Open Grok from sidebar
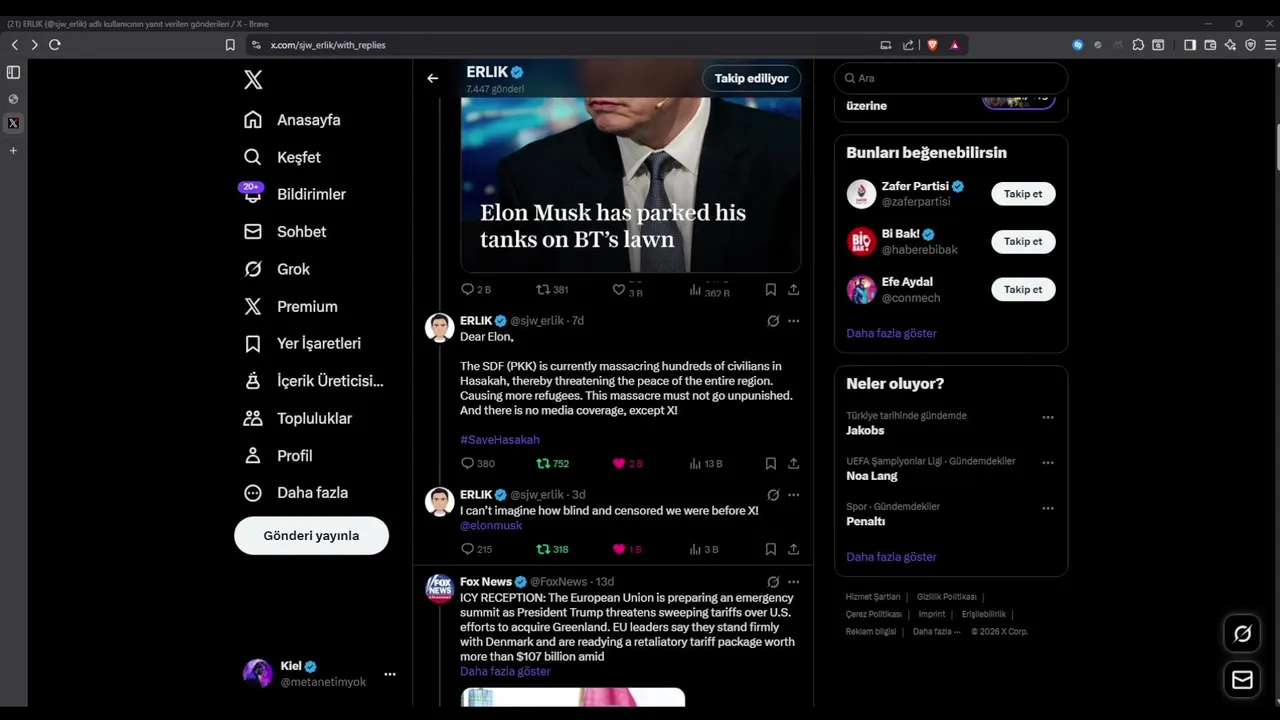This screenshot has height=720, width=1280. click(277, 269)
